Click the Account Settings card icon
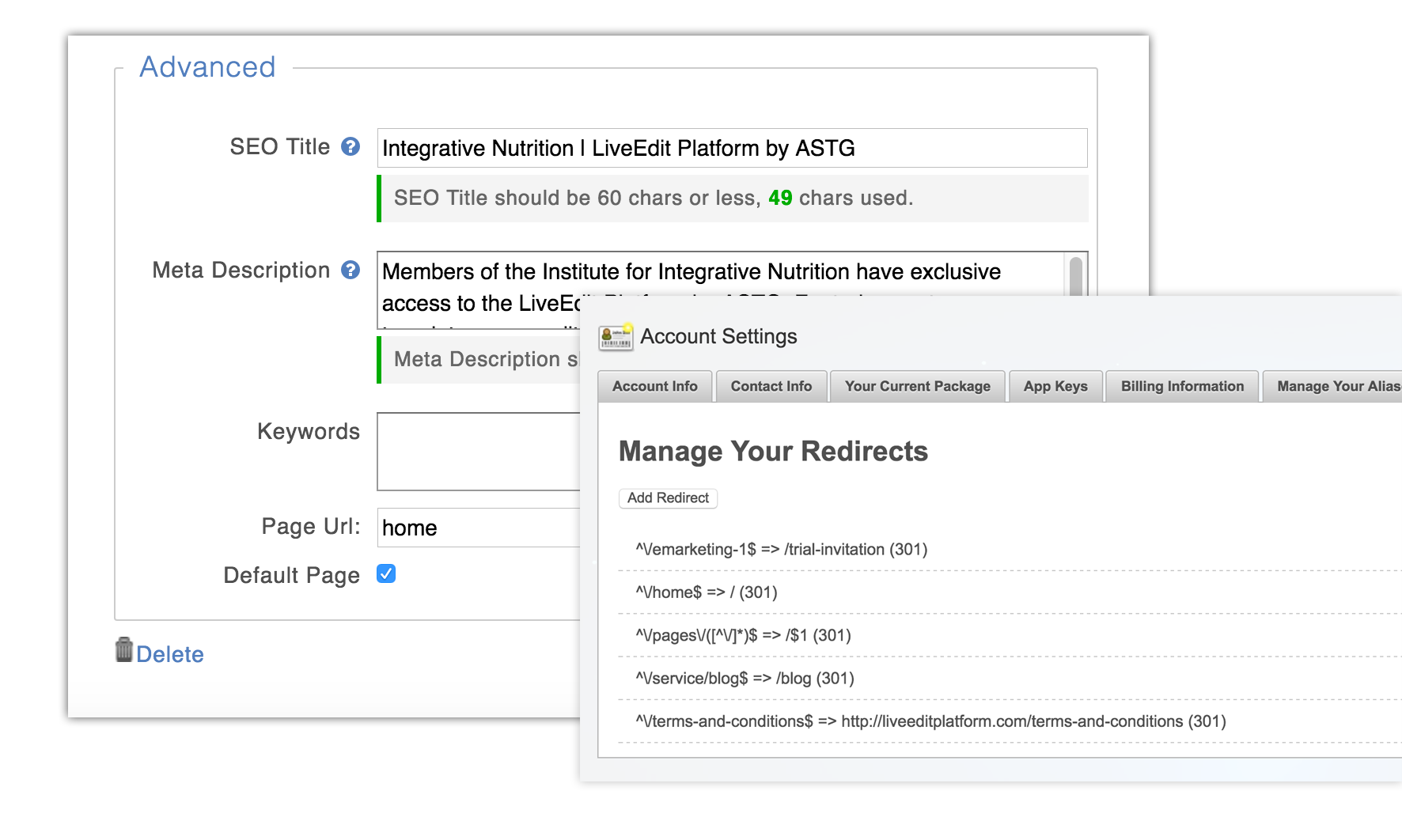1402x840 pixels. [616, 336]
